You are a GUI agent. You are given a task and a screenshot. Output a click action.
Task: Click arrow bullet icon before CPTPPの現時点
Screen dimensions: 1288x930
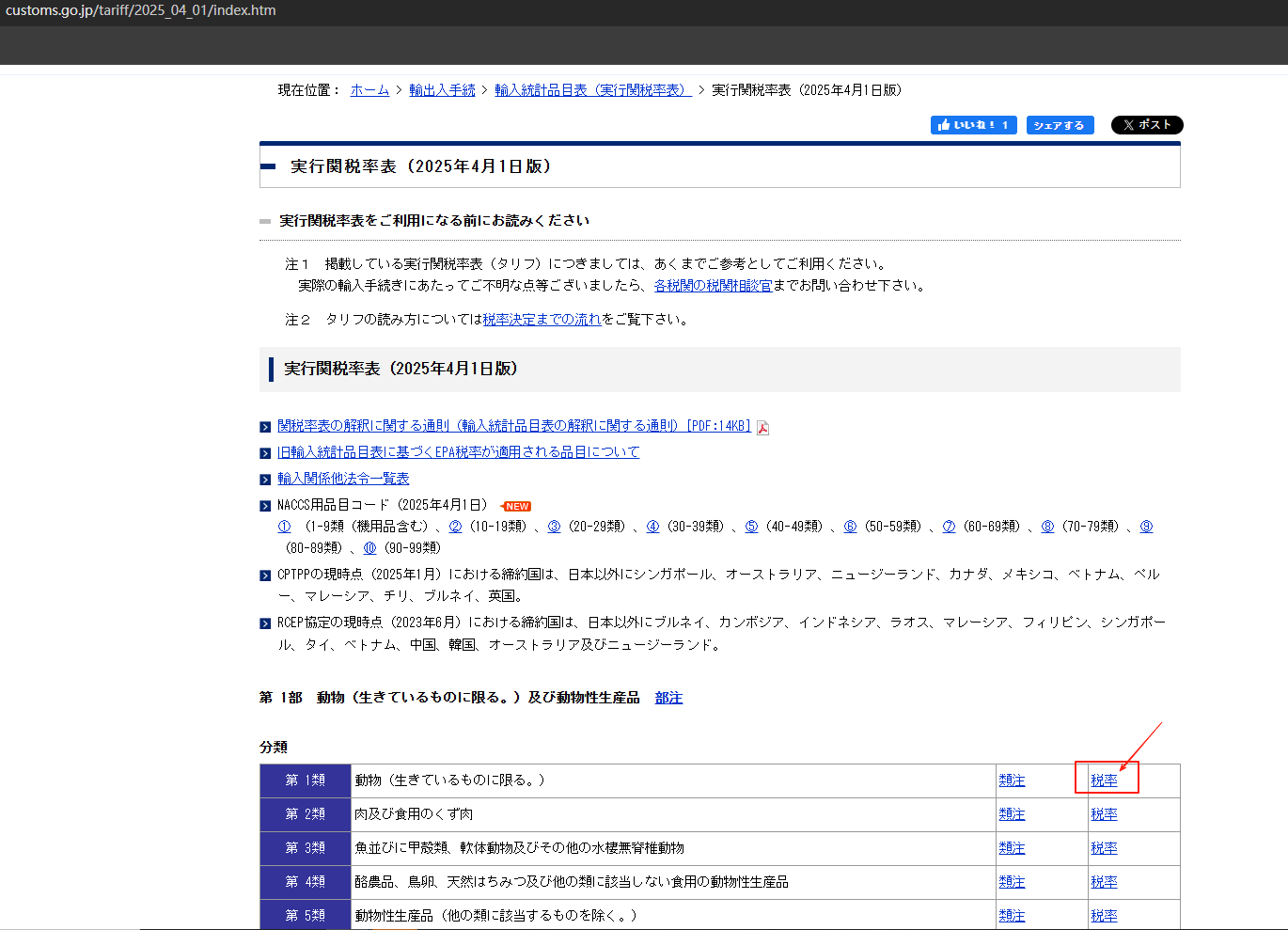[265, 575]
